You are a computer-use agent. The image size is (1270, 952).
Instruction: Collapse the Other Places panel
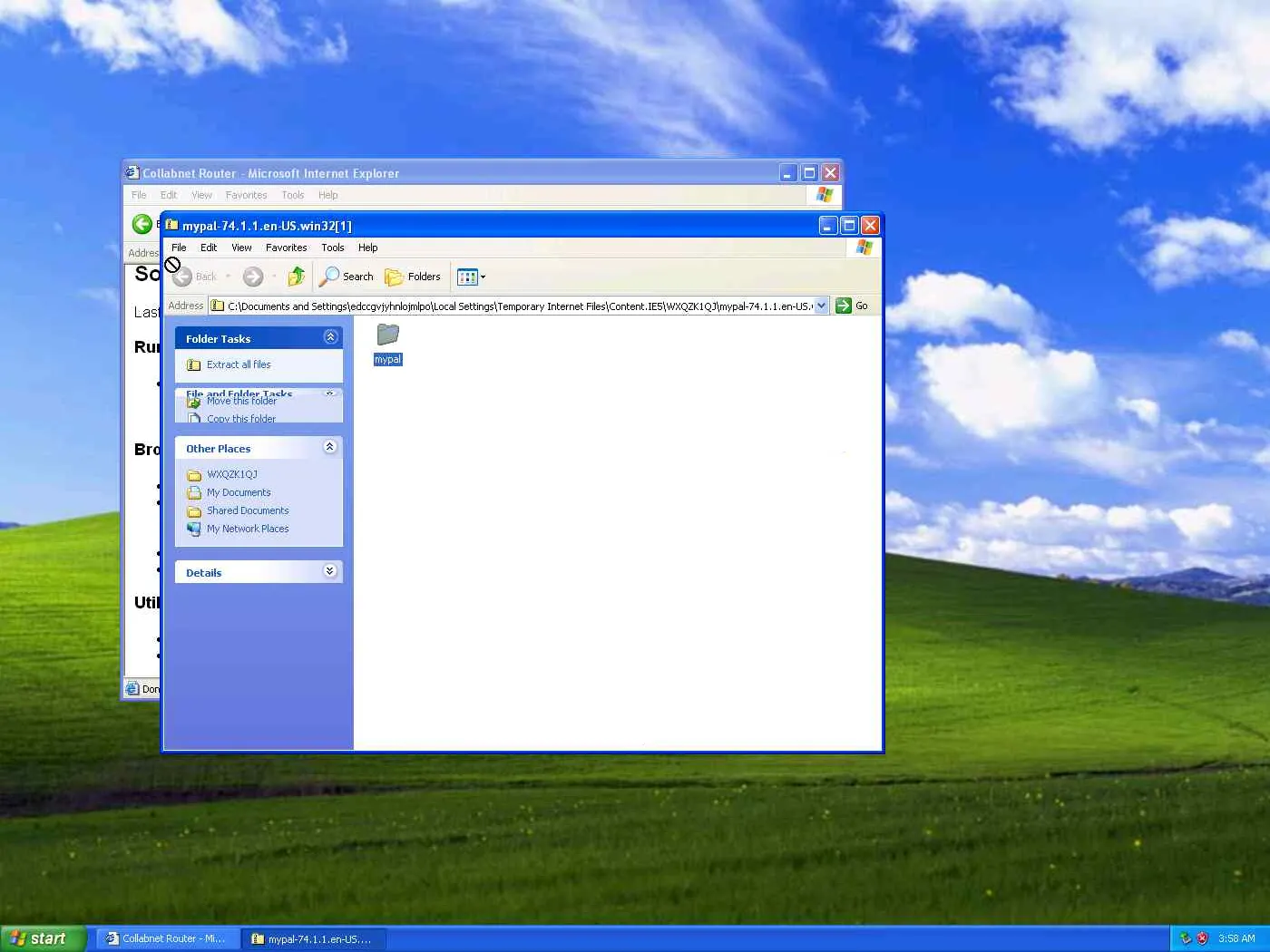coord(330,447)
